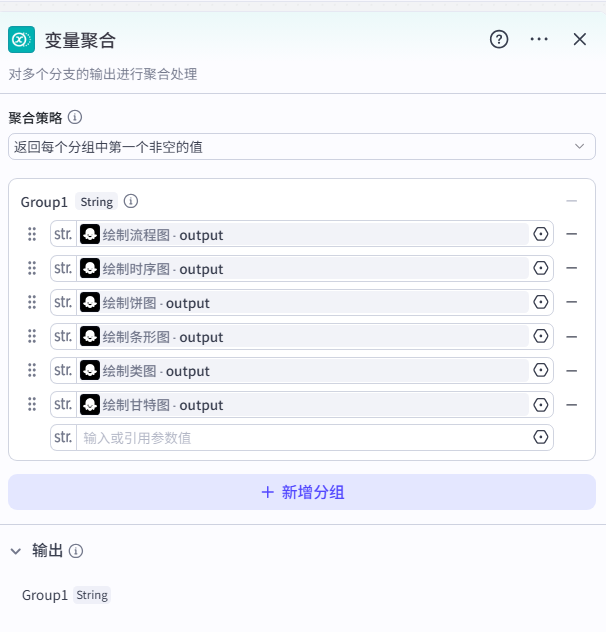Click the variable picker icon for 绘制甘特图
Viewport: 606px width, 632px height.
pyautogui.click(x=541, y=404)
